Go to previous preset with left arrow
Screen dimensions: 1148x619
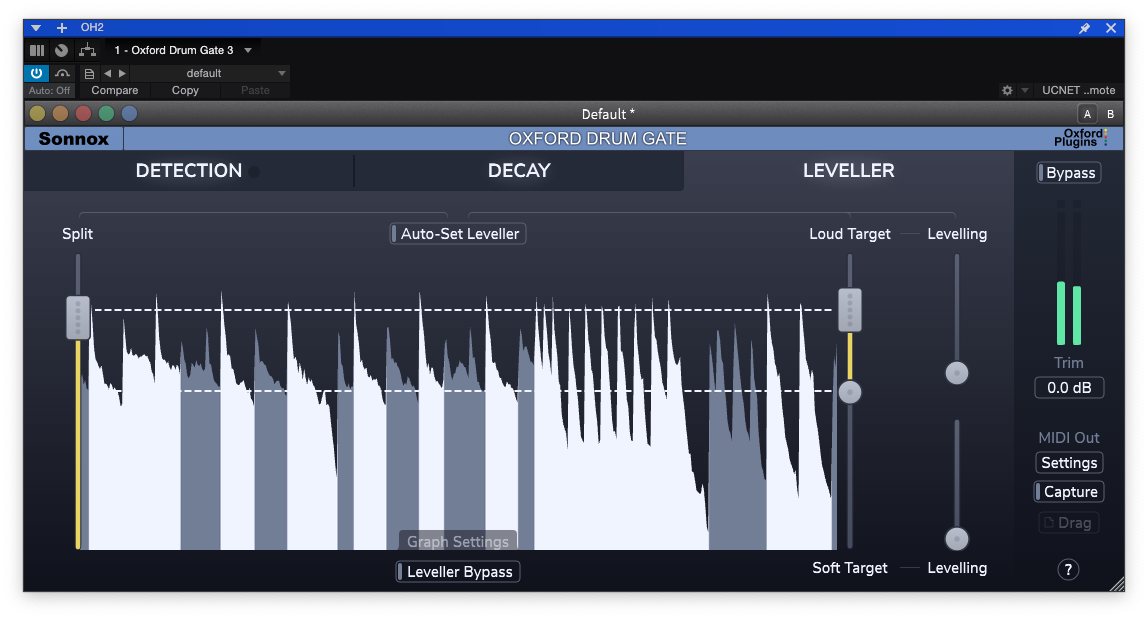(108, 73)
